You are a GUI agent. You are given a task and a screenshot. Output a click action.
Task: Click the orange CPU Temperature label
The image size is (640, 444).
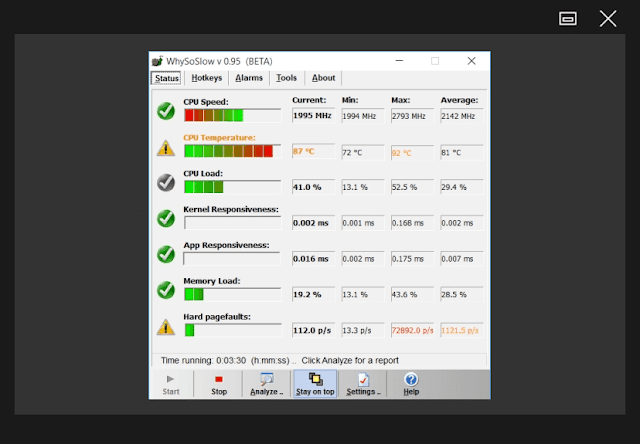coord(219,138)
